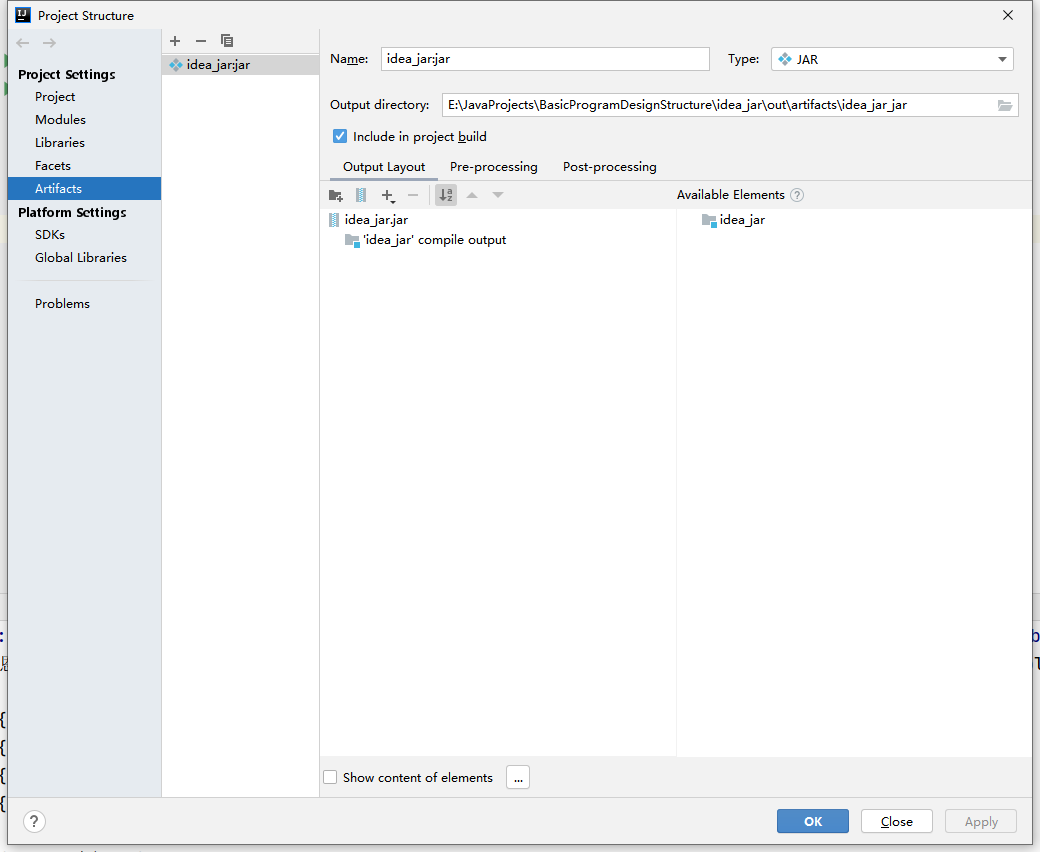Open help for Available Elements
Screen dimensions: 1040x852
pyautogui.click(x=797, y=195)
